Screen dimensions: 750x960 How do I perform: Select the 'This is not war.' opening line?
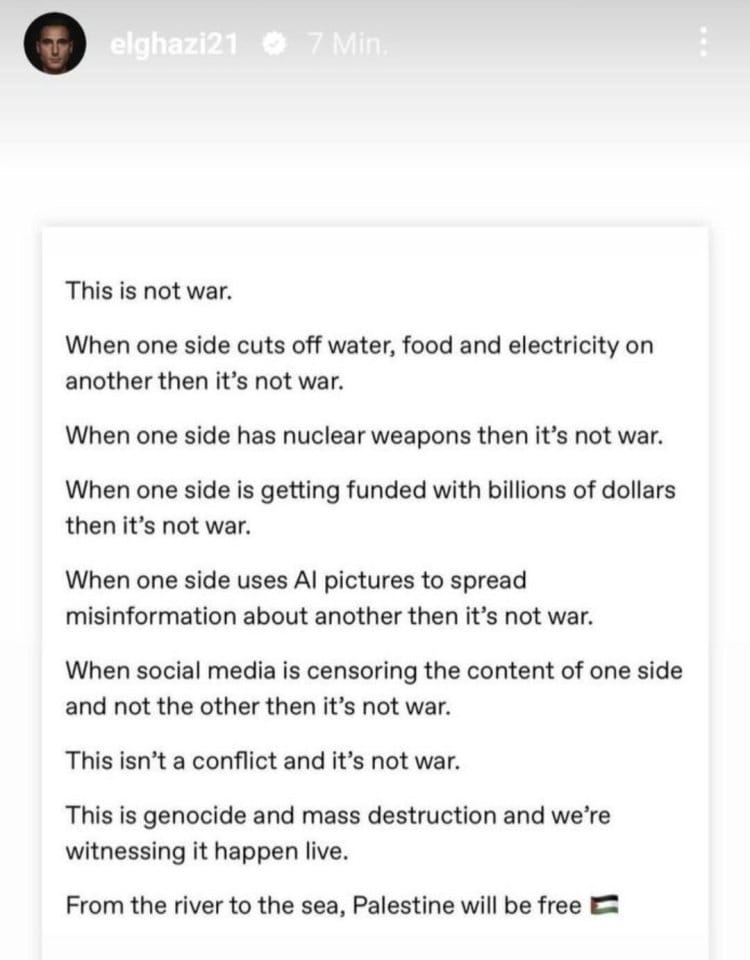pos(149,291)
